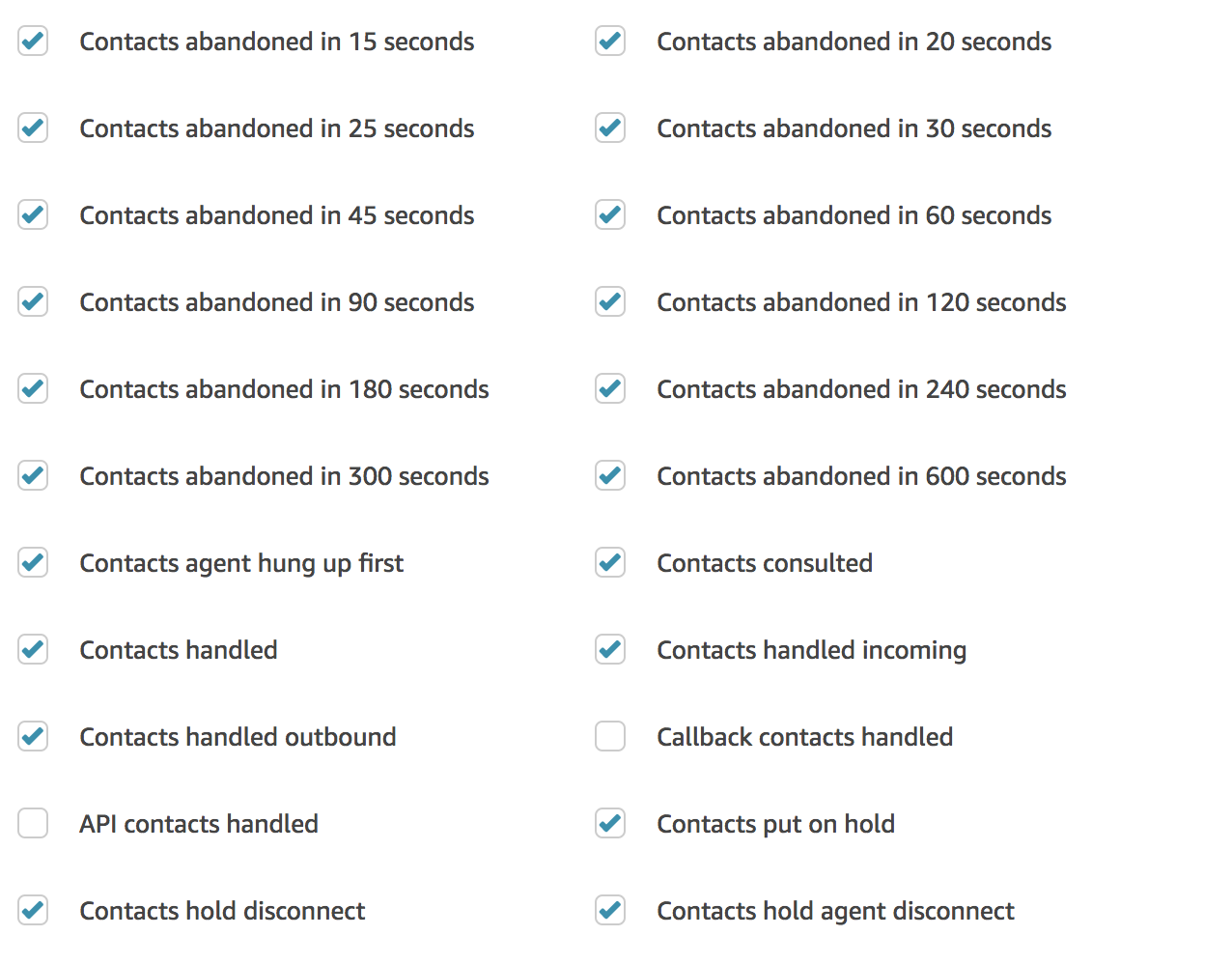Image resolution: width=1232 pixels, height=964 pixels.
Task: Disable Contacts abandoned in 30 seconds
Action: (610, 128)
